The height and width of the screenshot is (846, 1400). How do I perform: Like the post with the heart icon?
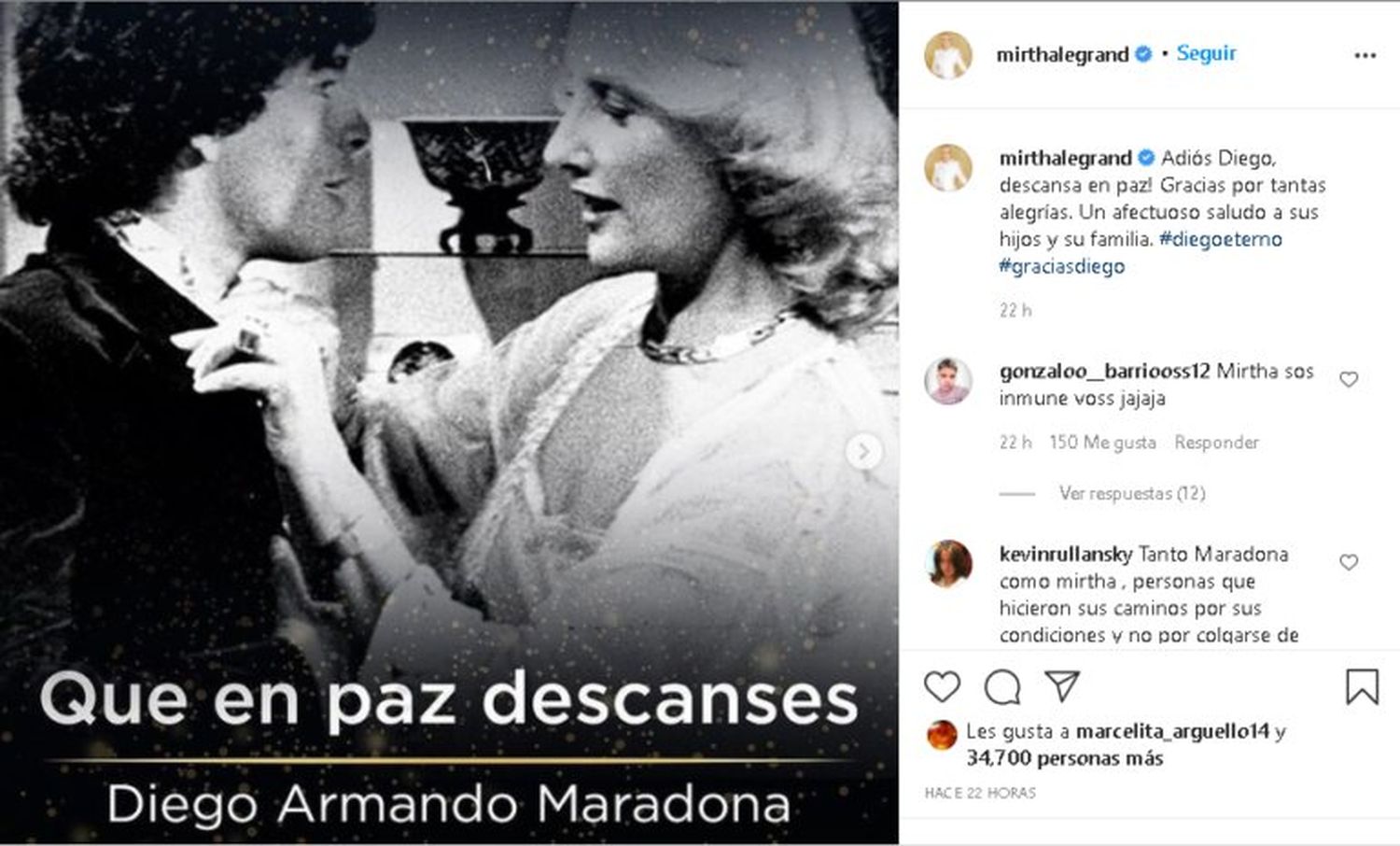click(x=942, y=687)
